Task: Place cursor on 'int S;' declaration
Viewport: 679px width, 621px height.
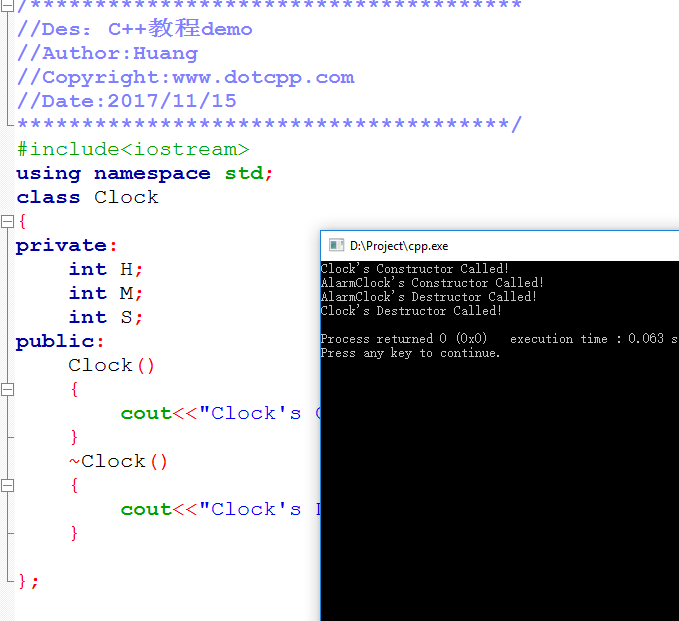Action: click(x=106, y=317)
